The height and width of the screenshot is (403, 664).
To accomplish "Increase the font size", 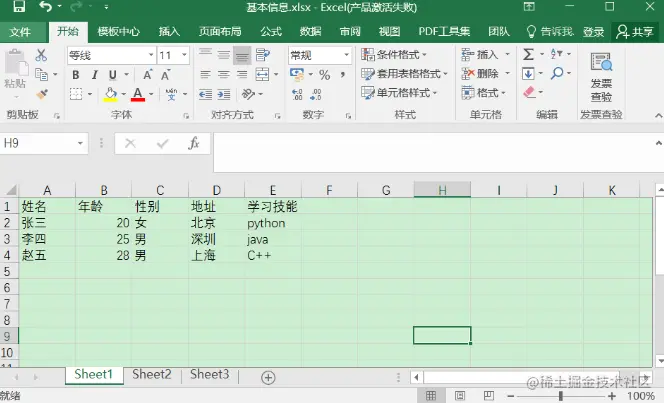I will (x=148, y=75).
